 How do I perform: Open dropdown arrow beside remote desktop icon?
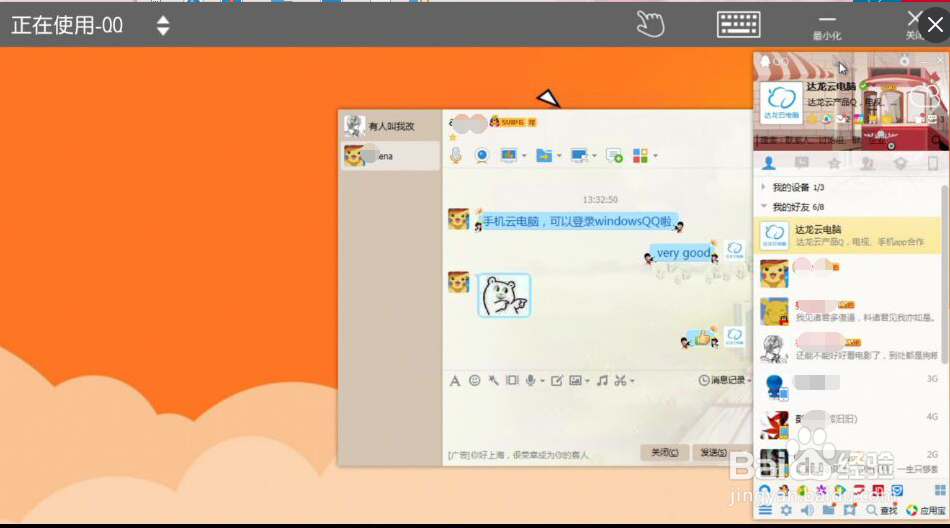click(594, 156)
